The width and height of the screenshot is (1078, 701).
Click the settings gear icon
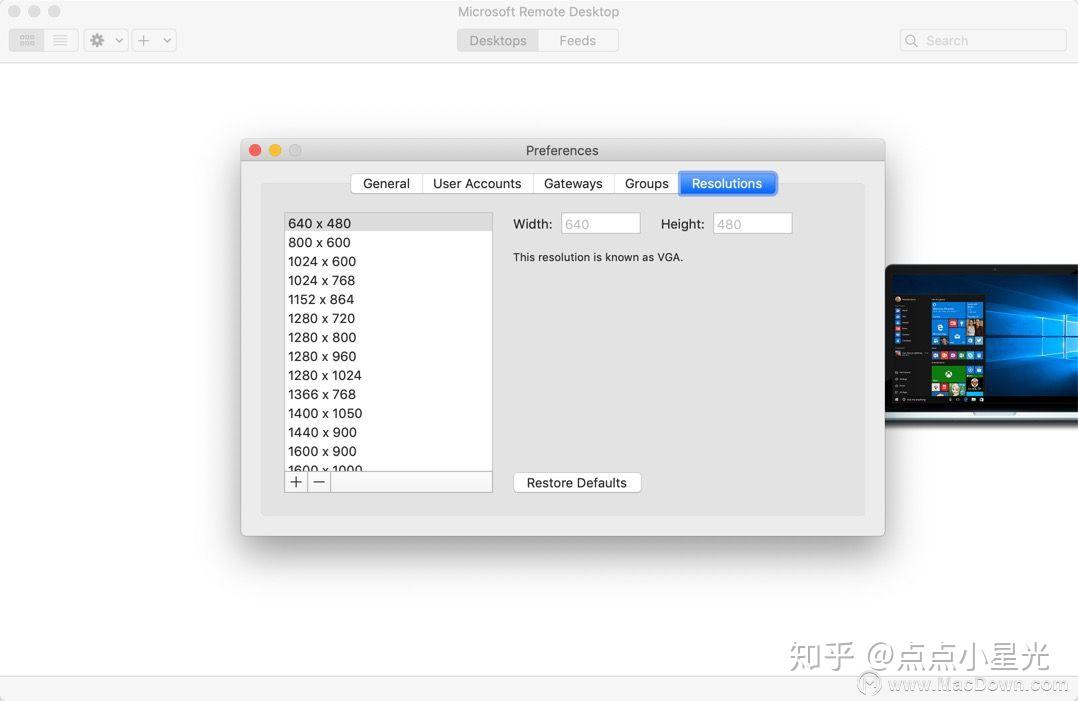coord(97,41)
